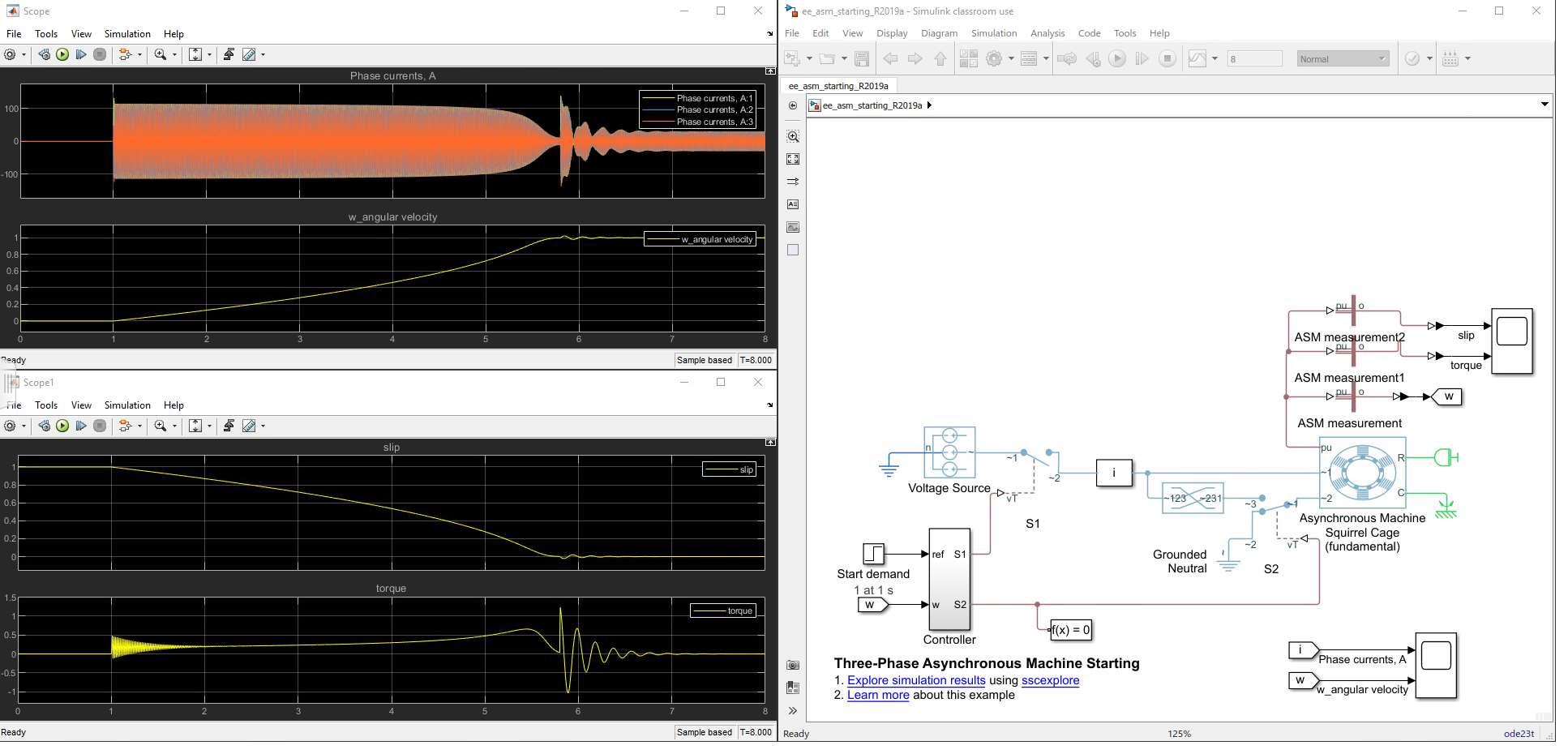Open the simulation mode dropdown showing Normal
Screen dimensions: 1568x754
pos(1342,58)
